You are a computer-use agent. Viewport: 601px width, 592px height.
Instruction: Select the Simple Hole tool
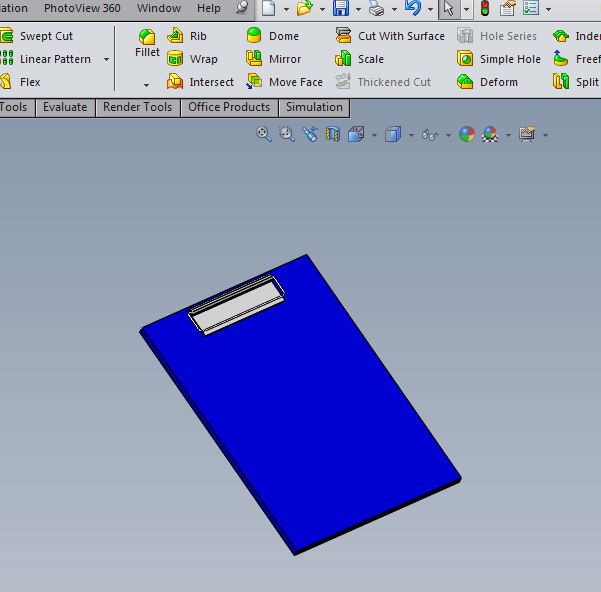tap(499, 59)
